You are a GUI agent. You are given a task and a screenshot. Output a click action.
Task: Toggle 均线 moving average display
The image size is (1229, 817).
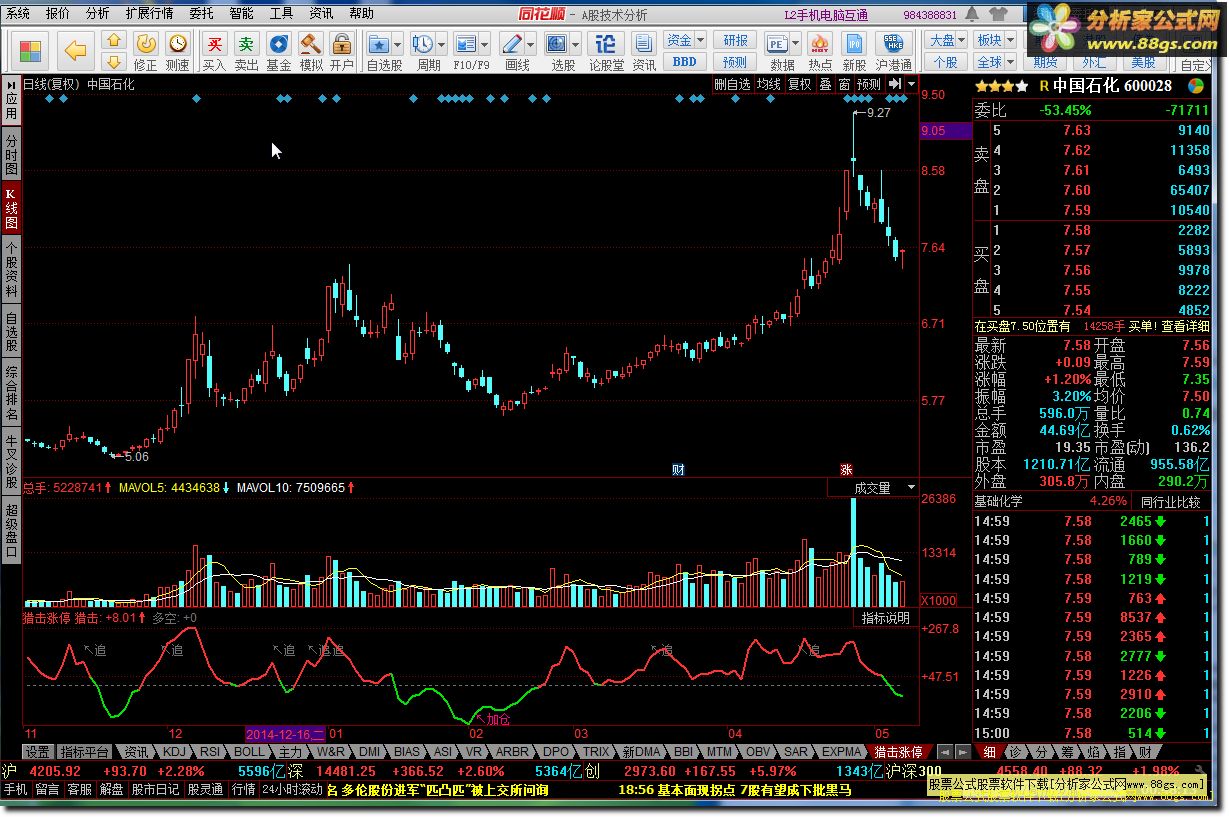point(768,85)
